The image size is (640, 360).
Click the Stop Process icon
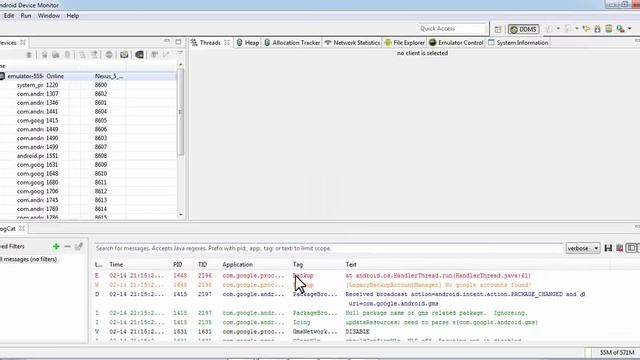click(x=109, y=55)
